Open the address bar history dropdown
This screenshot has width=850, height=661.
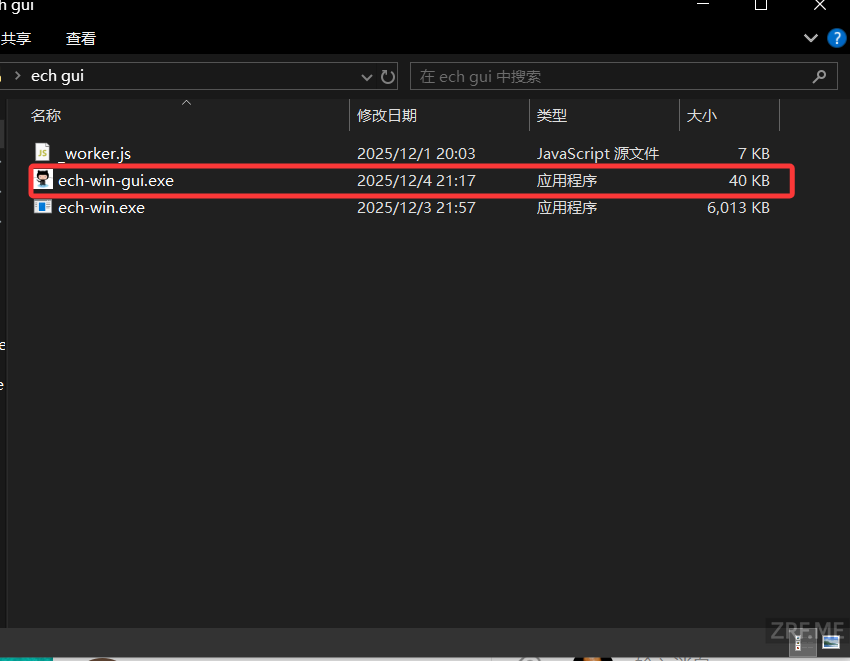pyautogui.click(x=367, y=77)
